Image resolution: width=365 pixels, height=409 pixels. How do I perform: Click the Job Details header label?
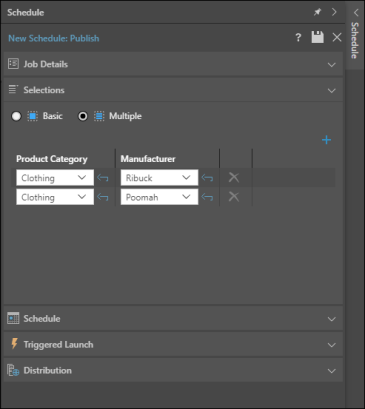coord(46,64)
